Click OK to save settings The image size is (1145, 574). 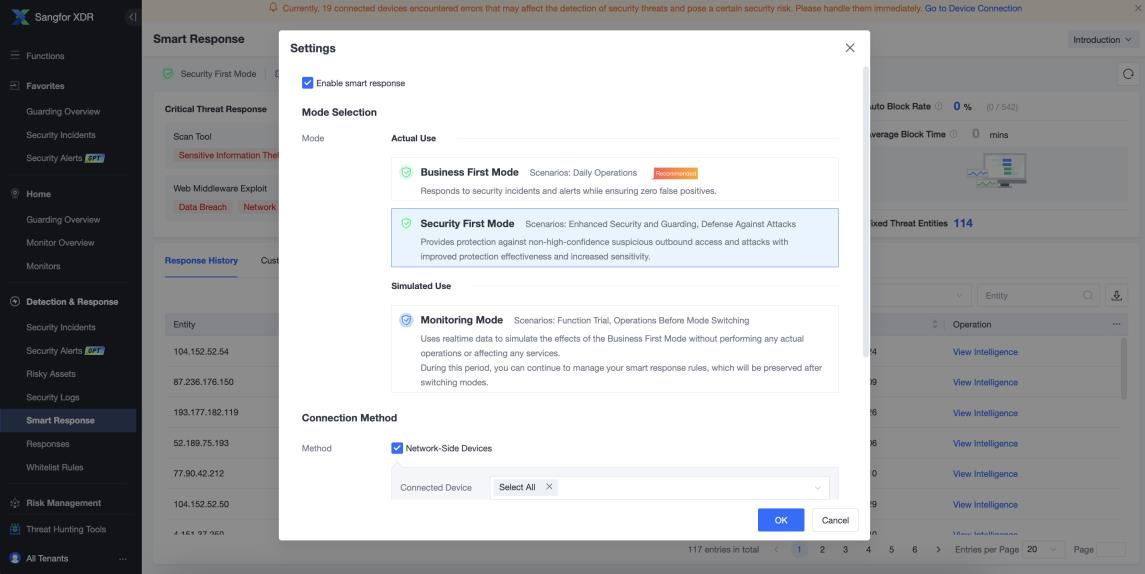(781, 520)
